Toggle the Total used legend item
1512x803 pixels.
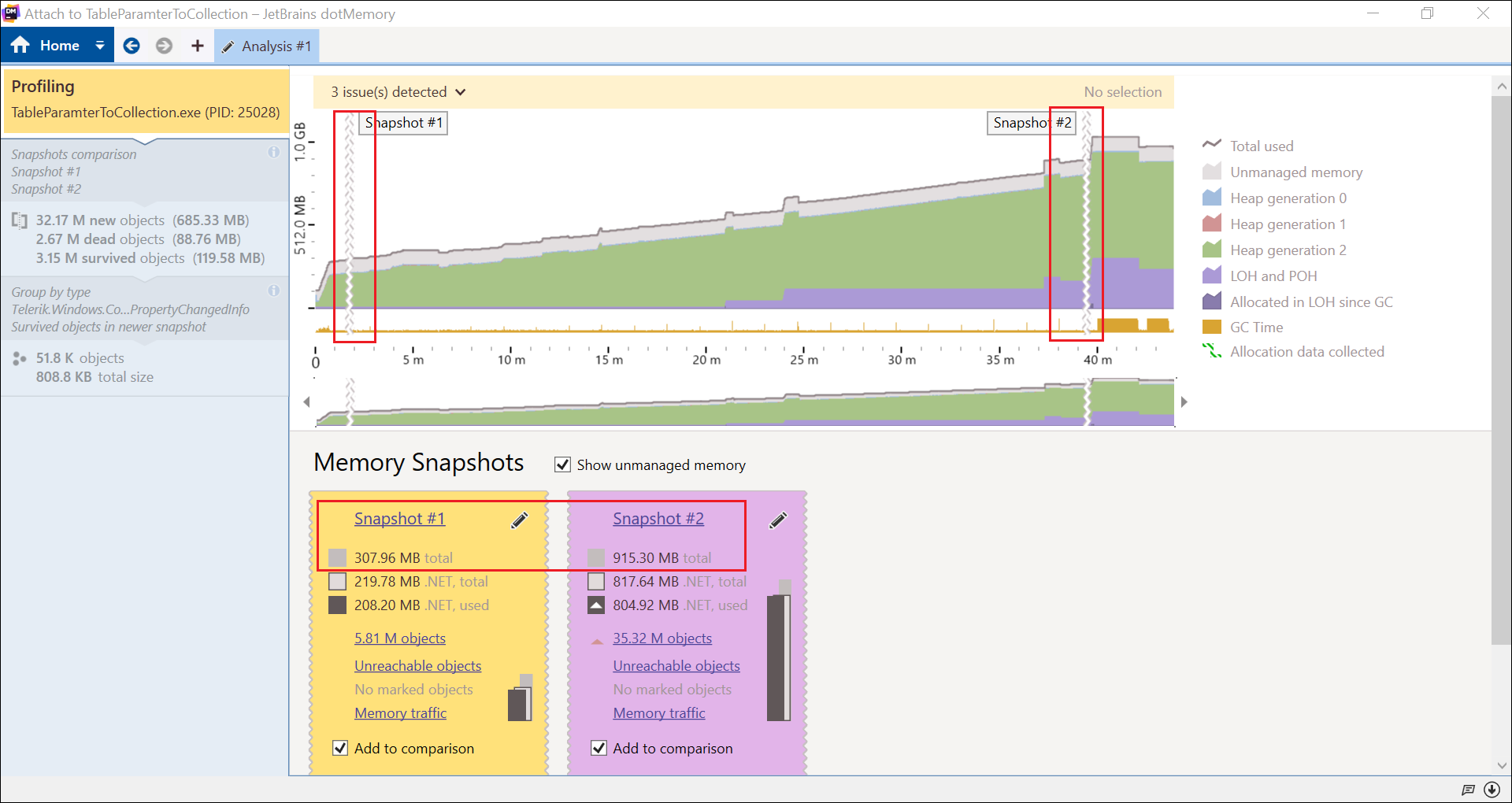[1248, 146]
